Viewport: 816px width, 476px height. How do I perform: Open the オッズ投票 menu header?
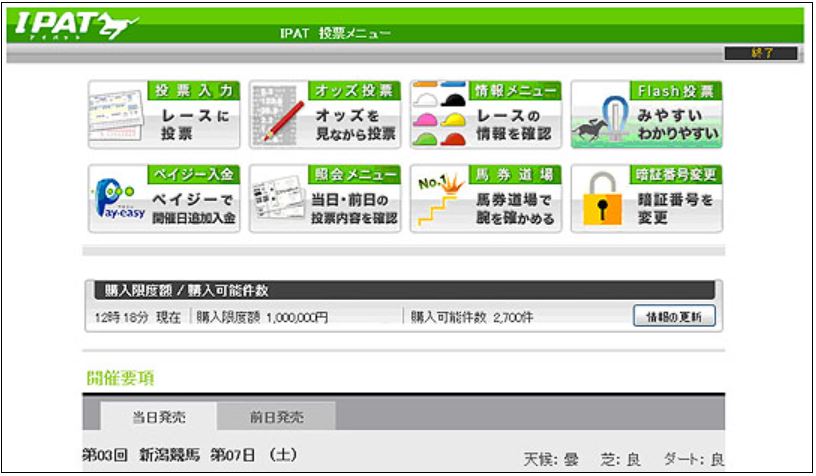point(354,91)
